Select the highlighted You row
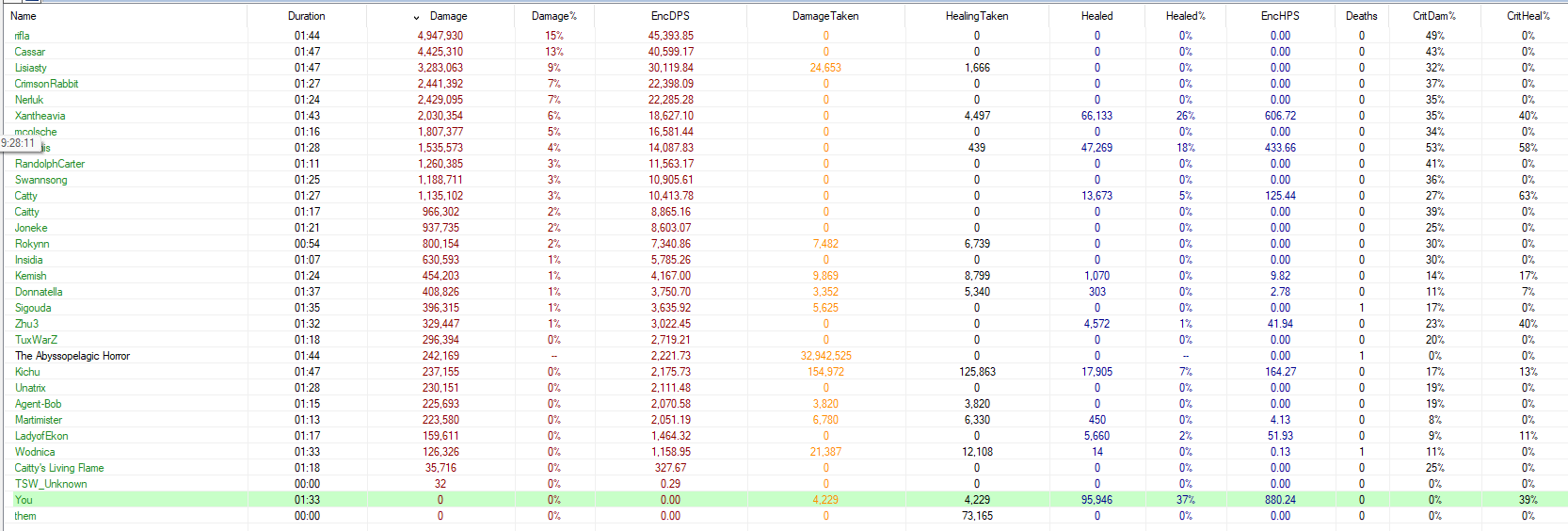 (x=24, y=500)
